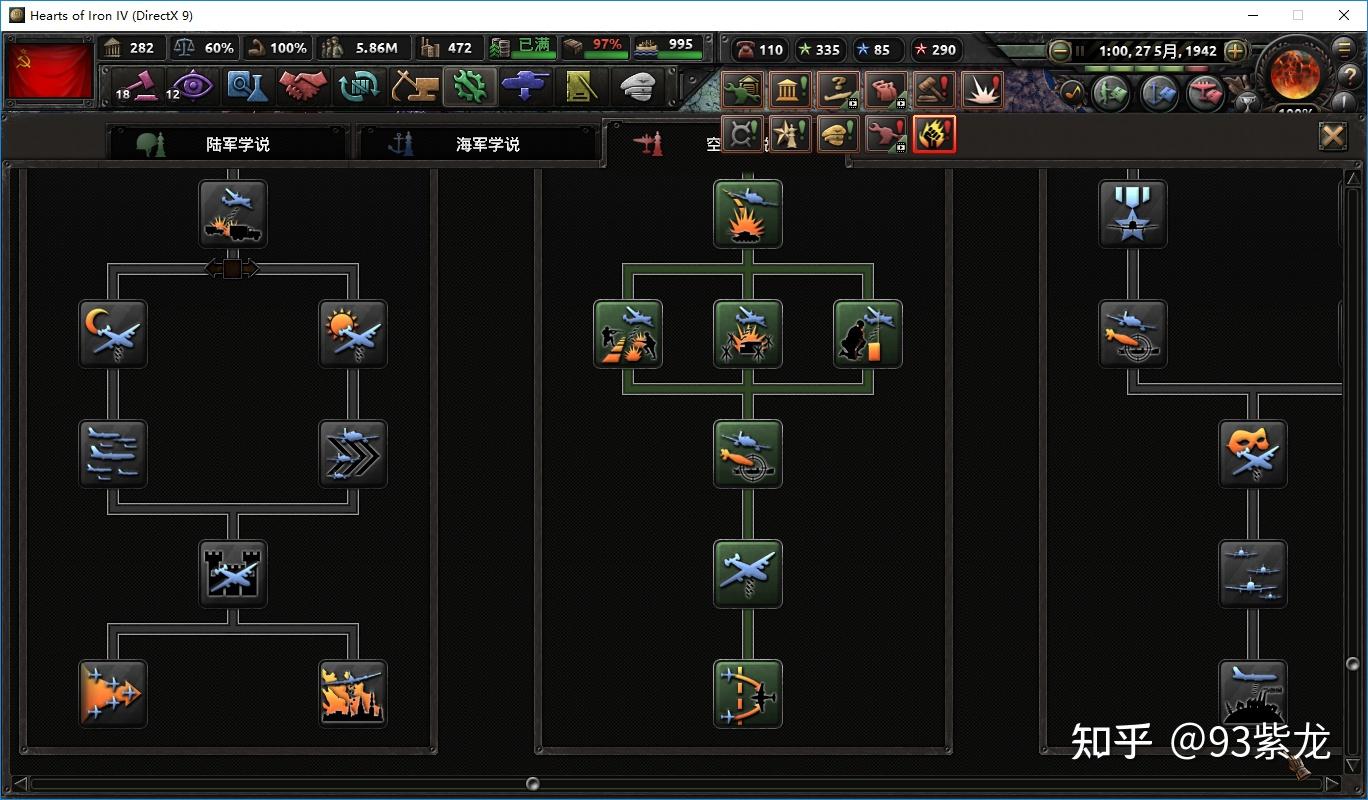The height and width of the screenshot is (800, 1368).
Task: Toggle the red plane air map mode button
Action: tap(1207, 93)
